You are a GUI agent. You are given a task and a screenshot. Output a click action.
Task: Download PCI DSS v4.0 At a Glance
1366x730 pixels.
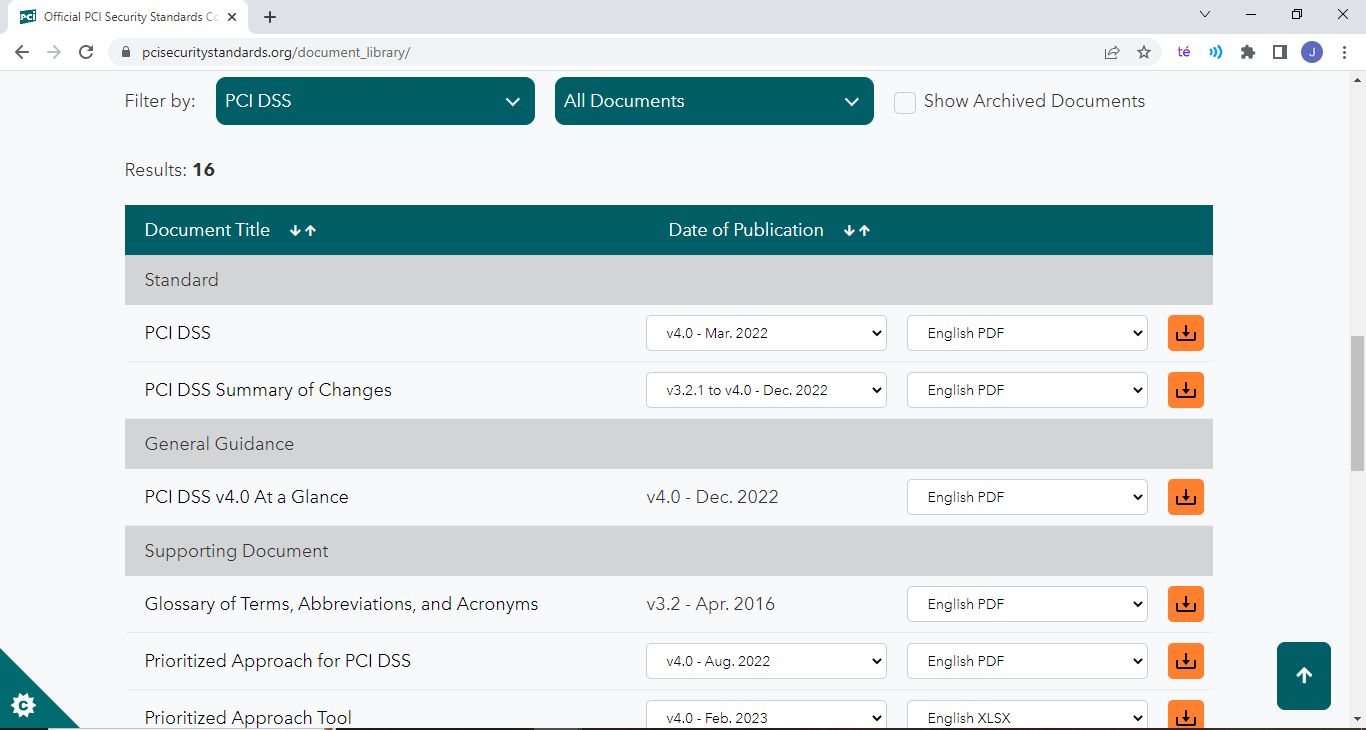[x=1186, y=497]
